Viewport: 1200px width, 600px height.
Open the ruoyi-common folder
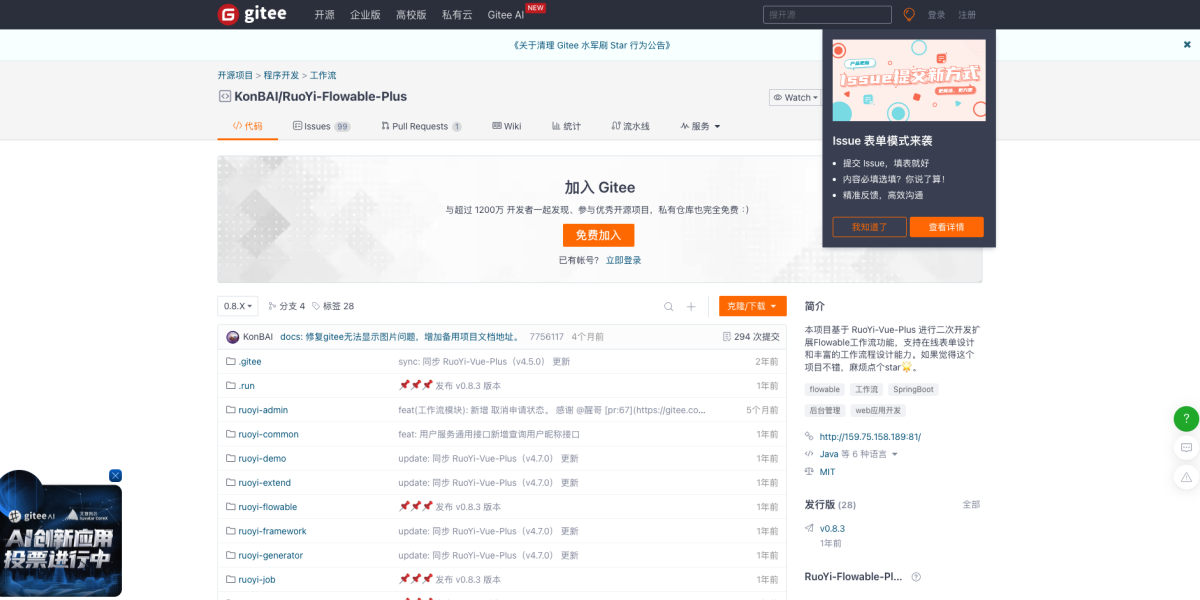pyautogui.click(x=268, y=434)
